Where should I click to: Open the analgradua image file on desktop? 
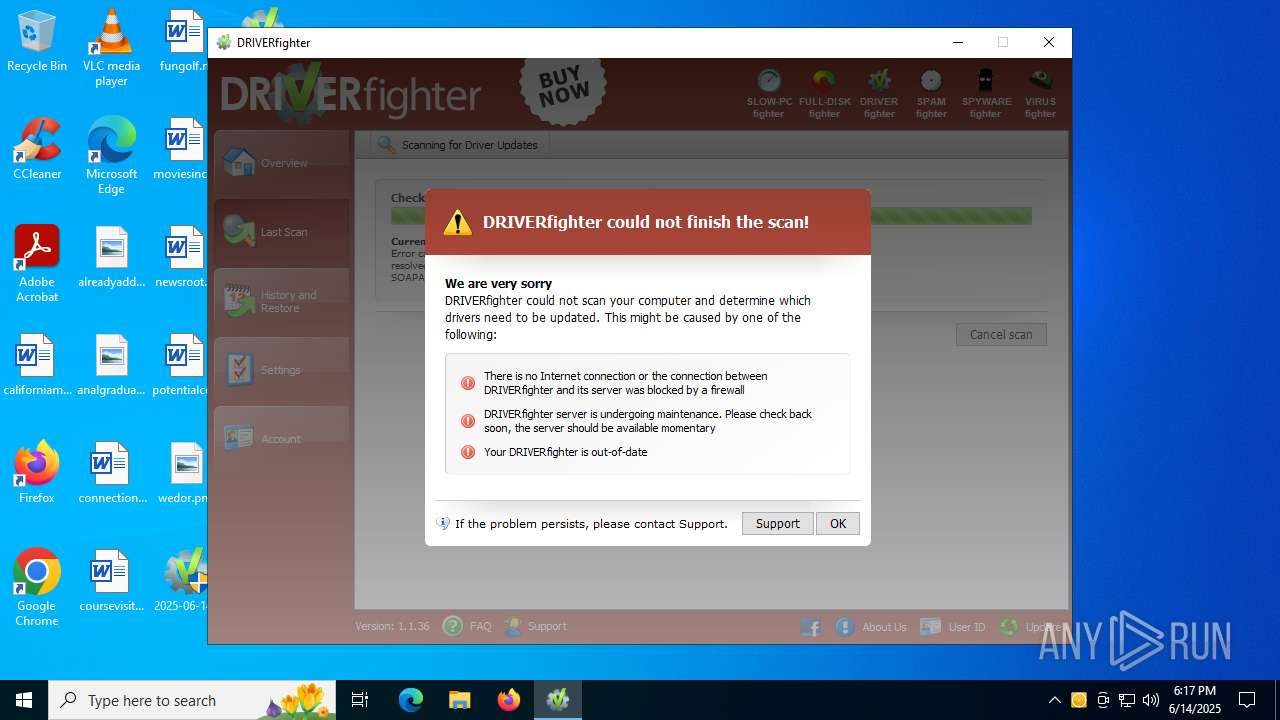point(111,365)
